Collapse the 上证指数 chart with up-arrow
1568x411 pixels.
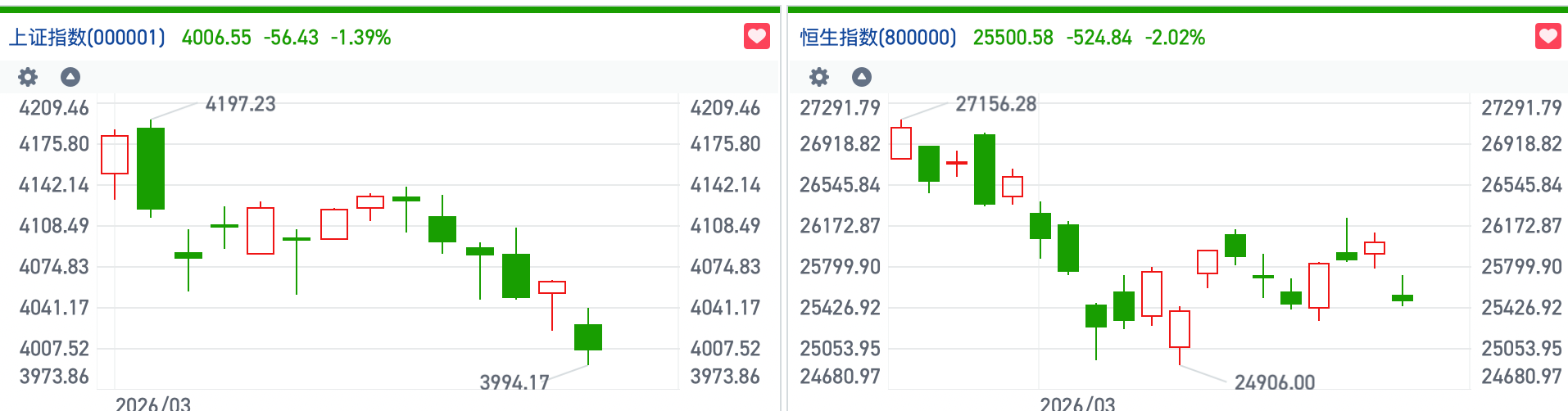(x=70, y=77)
